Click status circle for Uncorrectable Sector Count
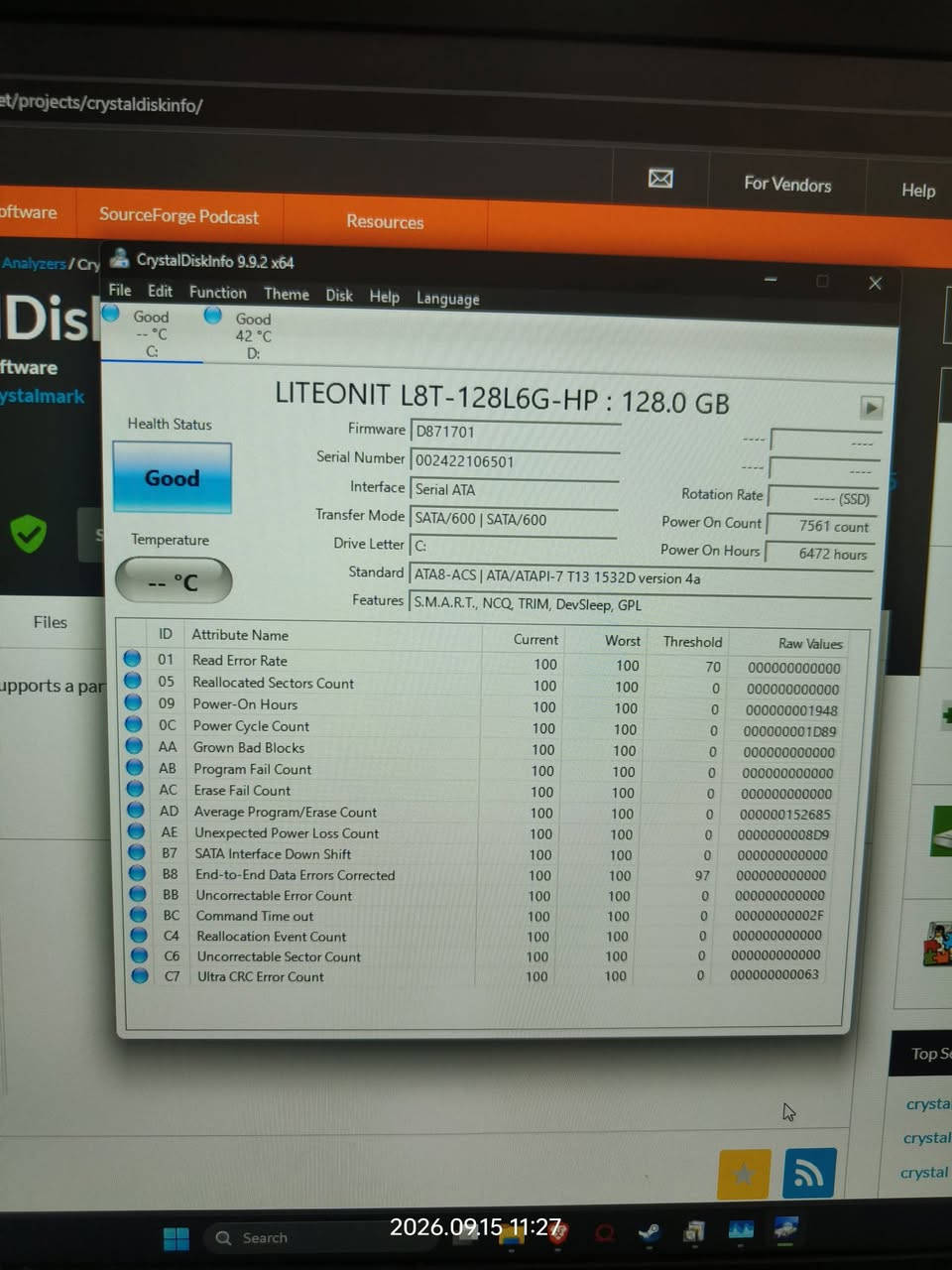Screen dimensions: 952x1270 [x=139, y=955]
